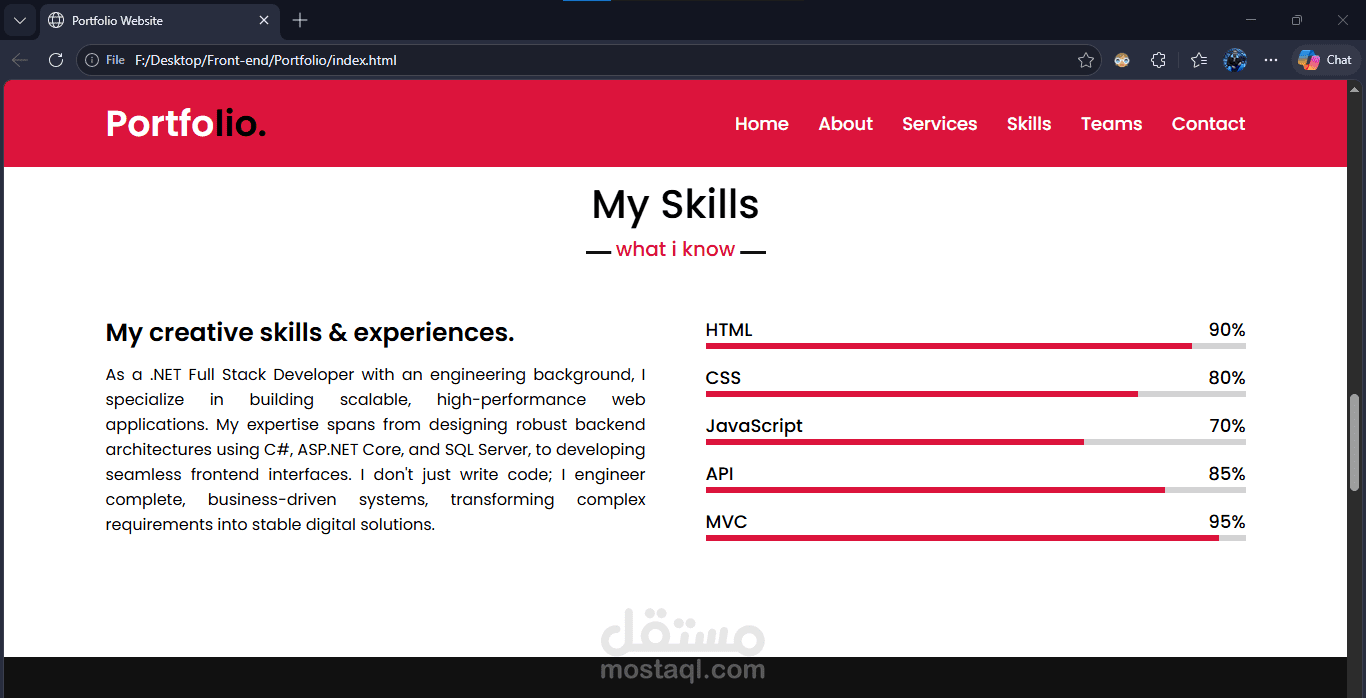The image size is (1366, 698).
Task: Open Teams in the site navigation
Action: click(1111, 124)
